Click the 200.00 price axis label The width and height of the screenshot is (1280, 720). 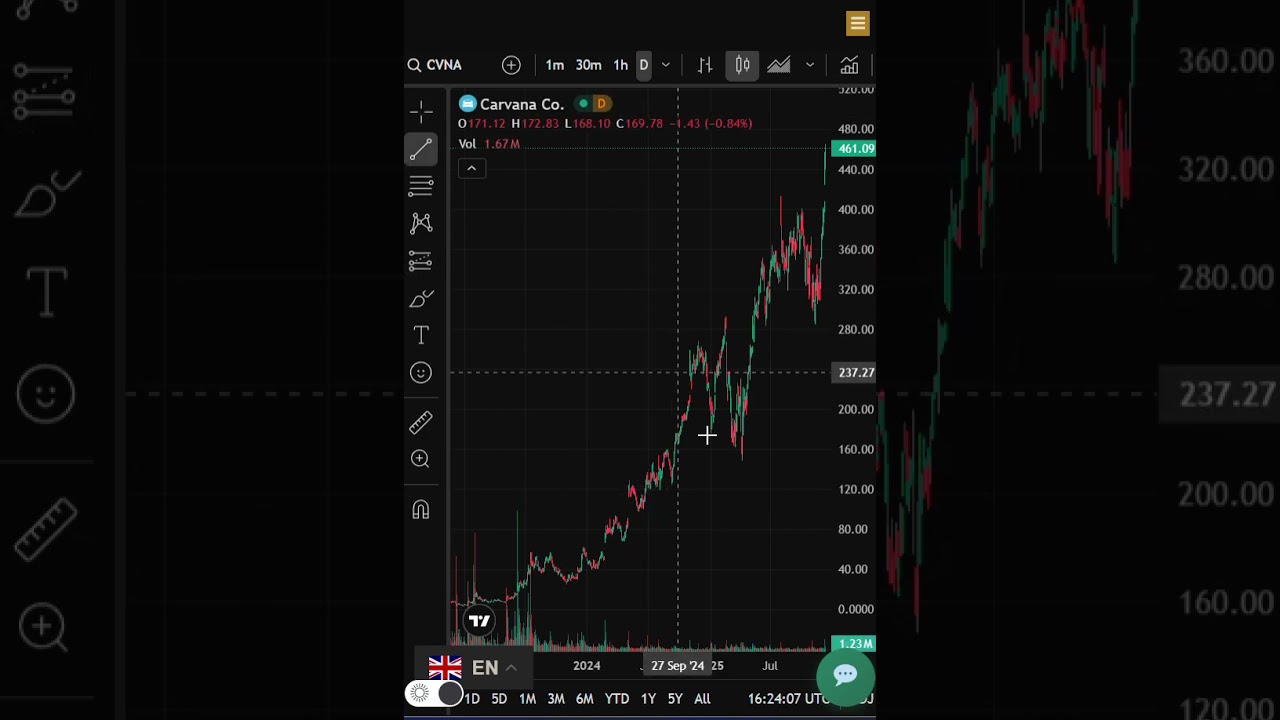[856, 409]
